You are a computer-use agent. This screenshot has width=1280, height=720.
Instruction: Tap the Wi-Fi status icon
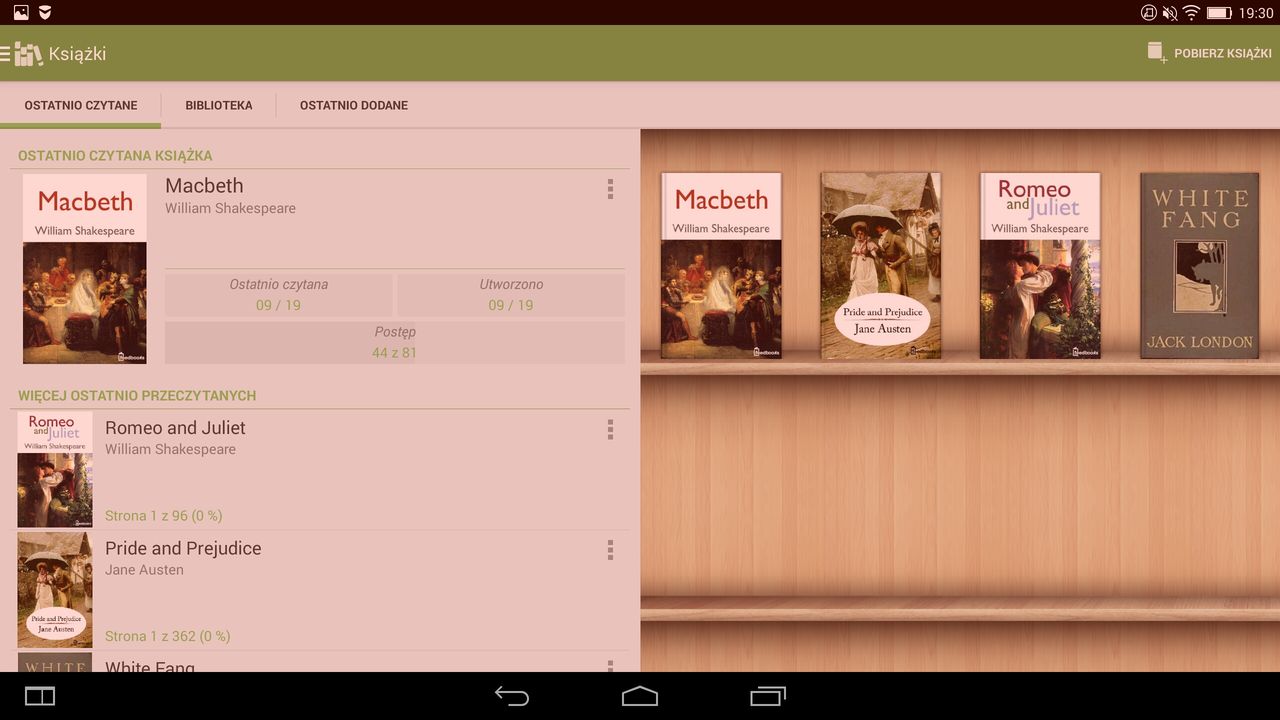(1191, 13)
